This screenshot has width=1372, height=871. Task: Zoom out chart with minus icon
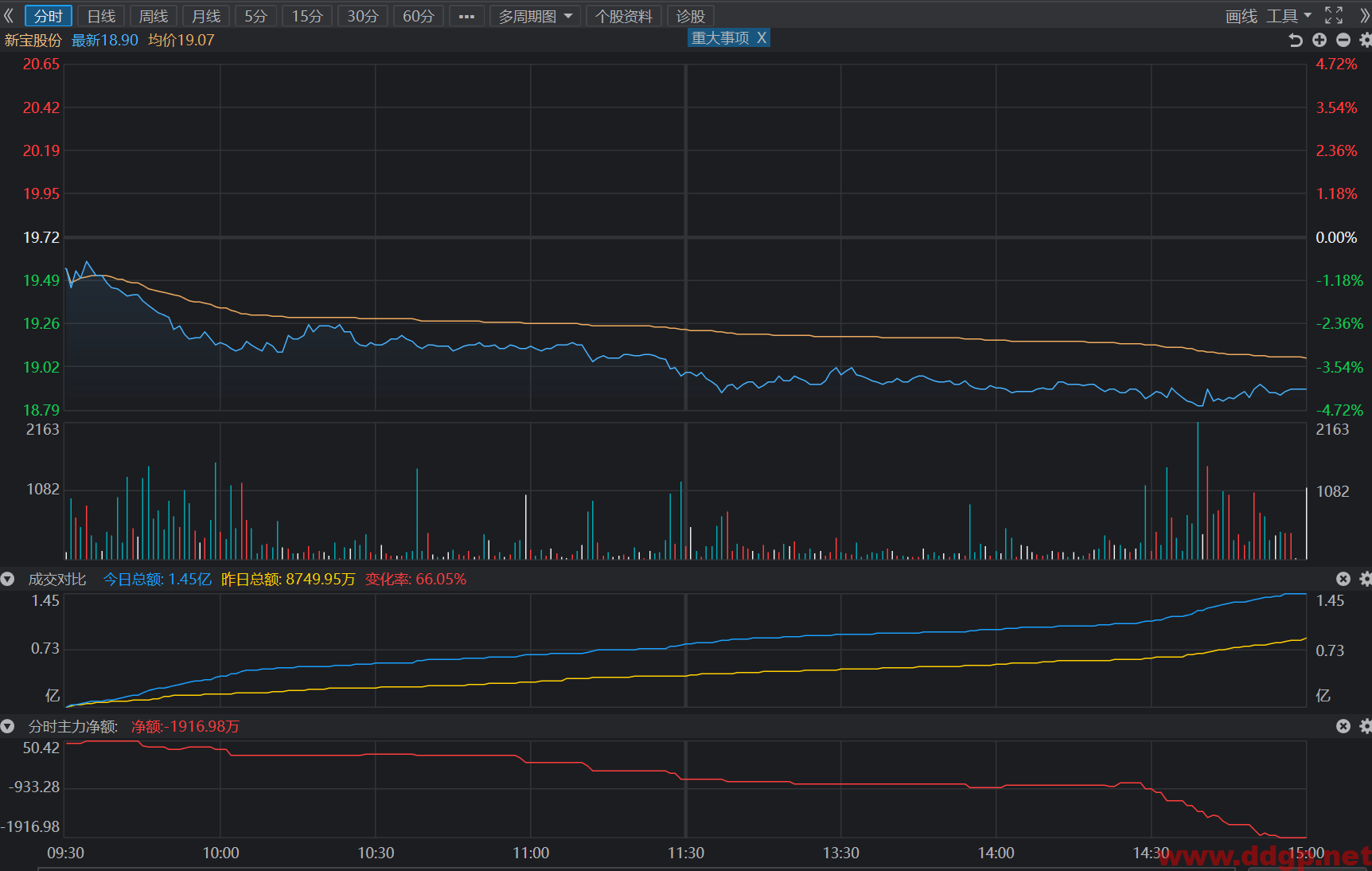pyautogui.click(x=1343, y=40)
